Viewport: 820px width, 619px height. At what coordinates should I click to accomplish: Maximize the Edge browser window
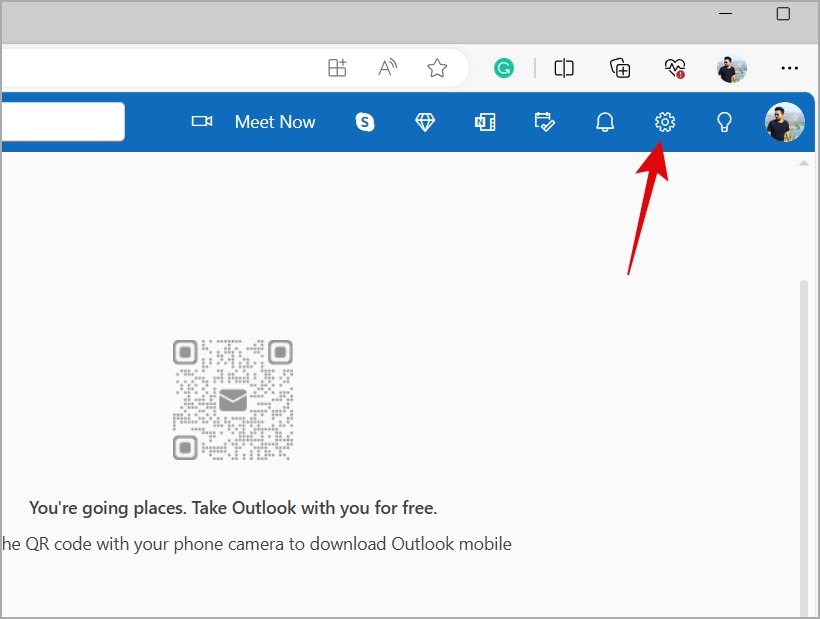click(x=783, y=14)
